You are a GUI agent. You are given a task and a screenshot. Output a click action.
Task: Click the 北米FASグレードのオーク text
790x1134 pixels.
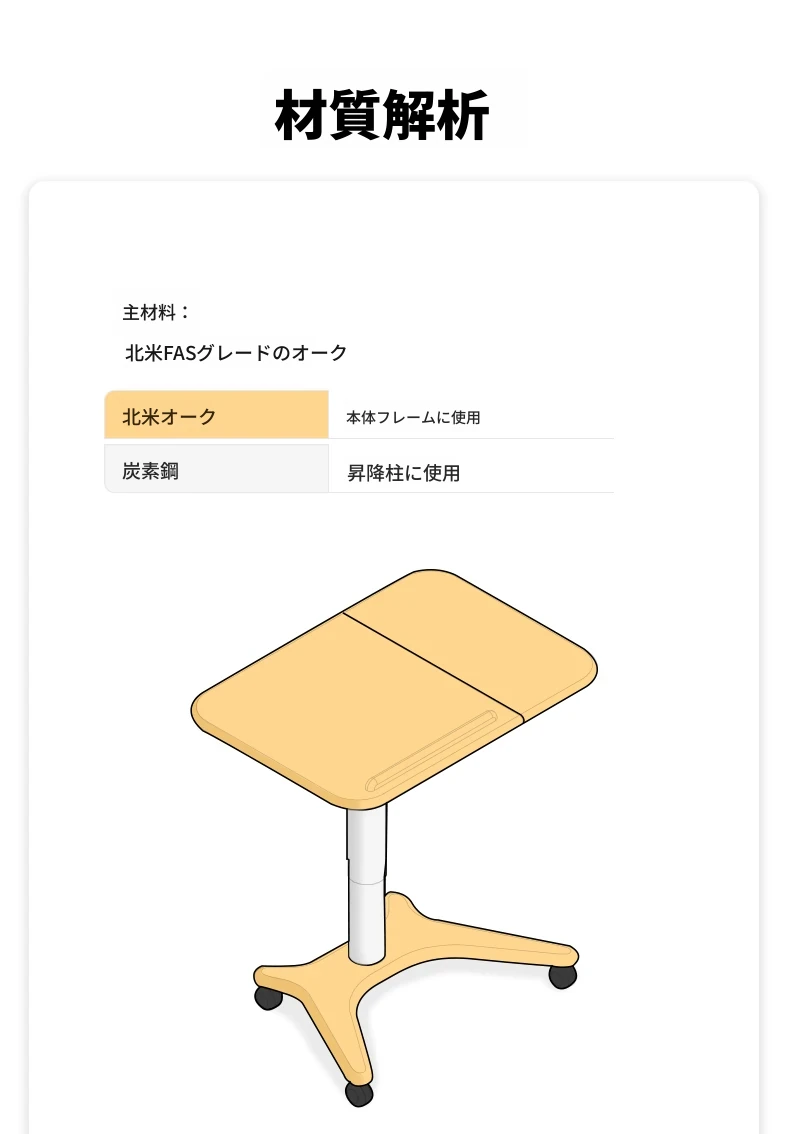(236, 352)
